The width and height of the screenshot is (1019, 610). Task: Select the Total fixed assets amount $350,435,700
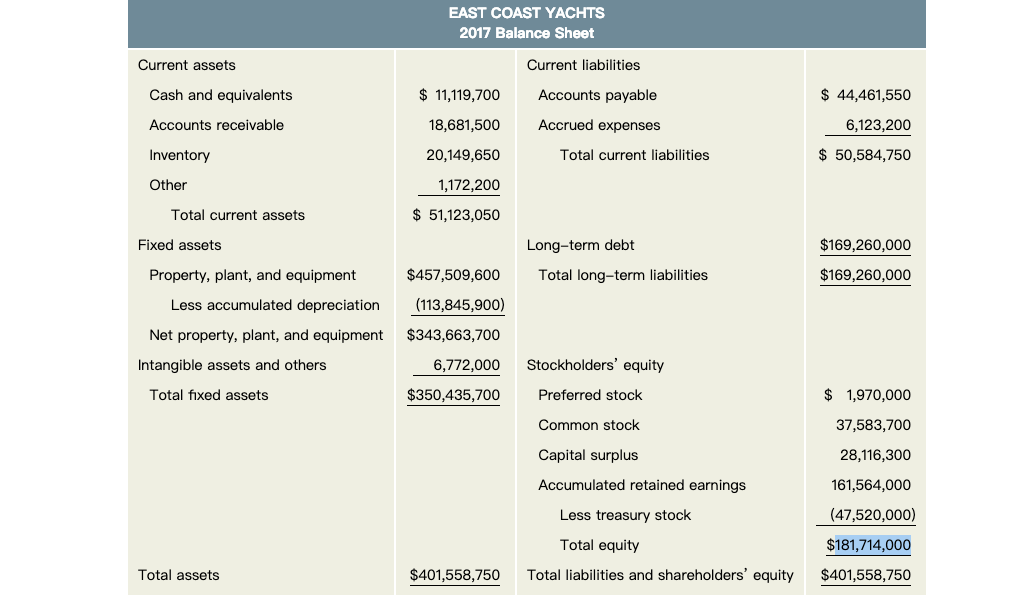coord(453,395)
